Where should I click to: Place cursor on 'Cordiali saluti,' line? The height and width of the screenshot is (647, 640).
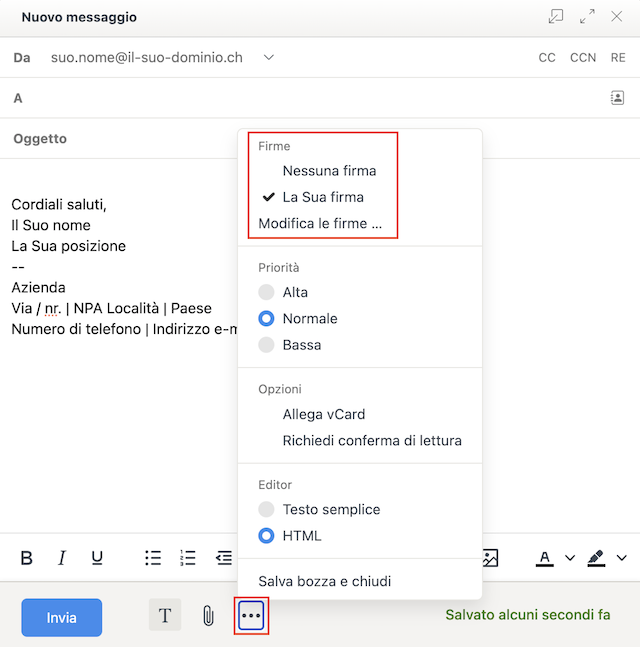(59, 204)
